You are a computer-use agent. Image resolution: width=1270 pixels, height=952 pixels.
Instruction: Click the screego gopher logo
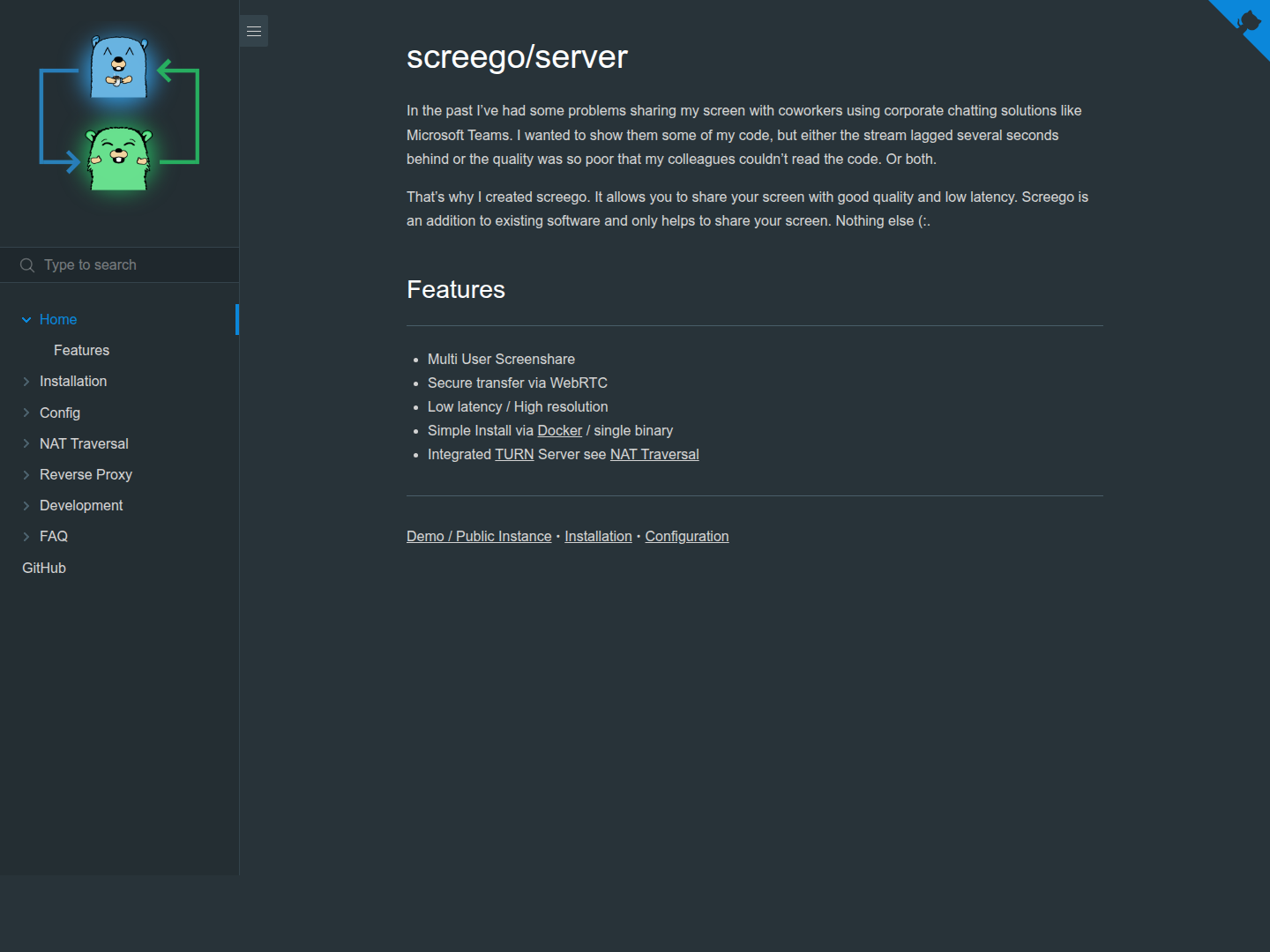coord(119,114)
